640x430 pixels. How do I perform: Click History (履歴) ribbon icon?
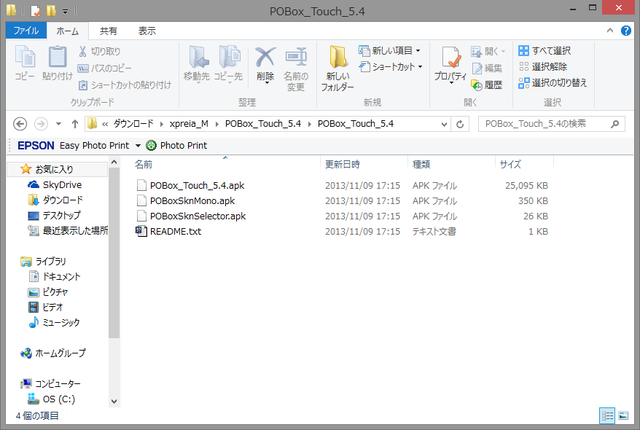(487, 85)
